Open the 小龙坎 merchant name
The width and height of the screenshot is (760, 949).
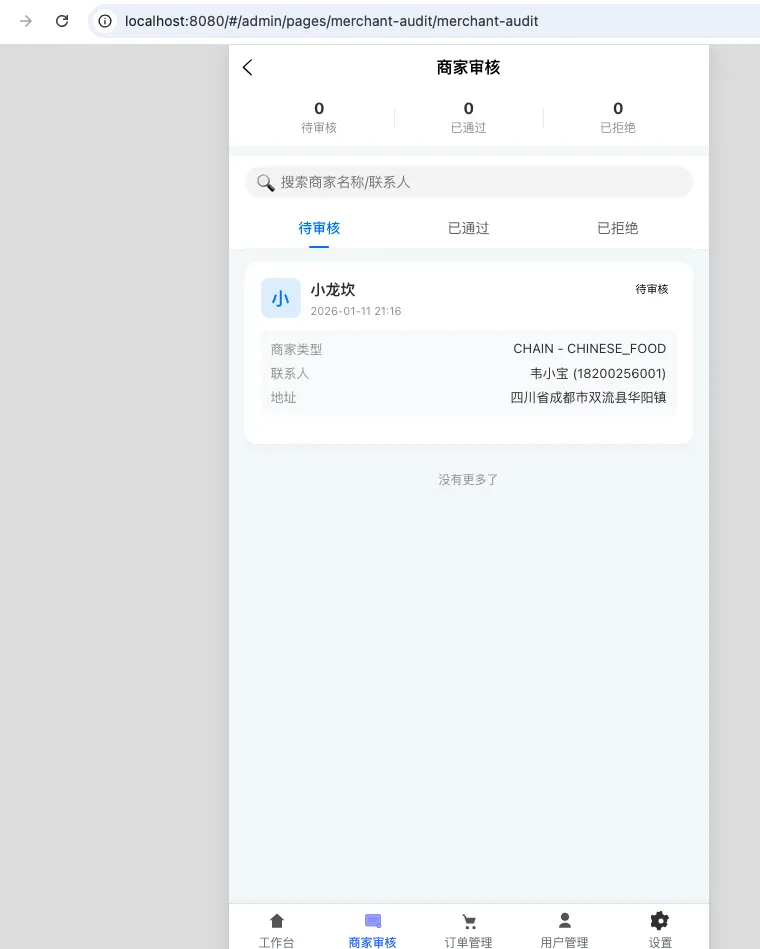[333, 290]
